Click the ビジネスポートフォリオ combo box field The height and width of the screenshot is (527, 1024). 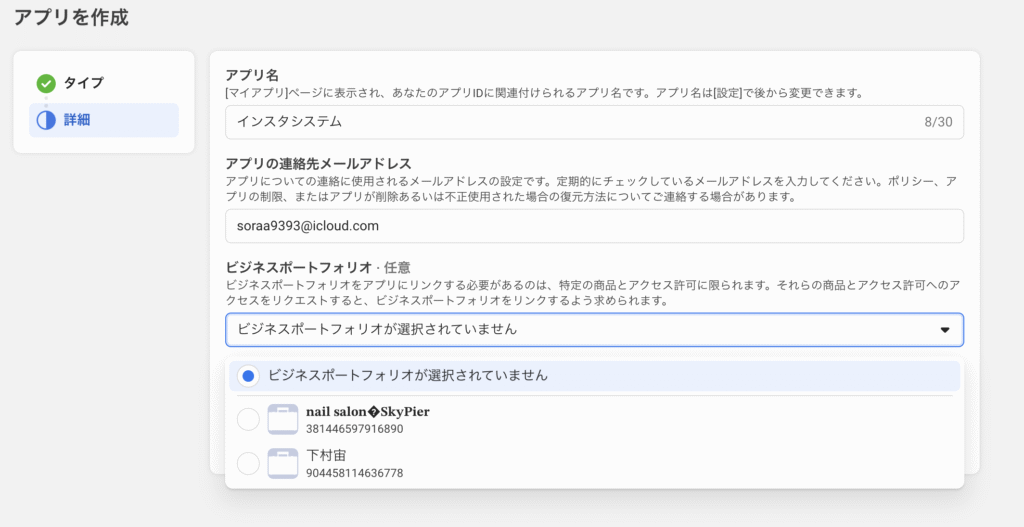tap(594, 330)
